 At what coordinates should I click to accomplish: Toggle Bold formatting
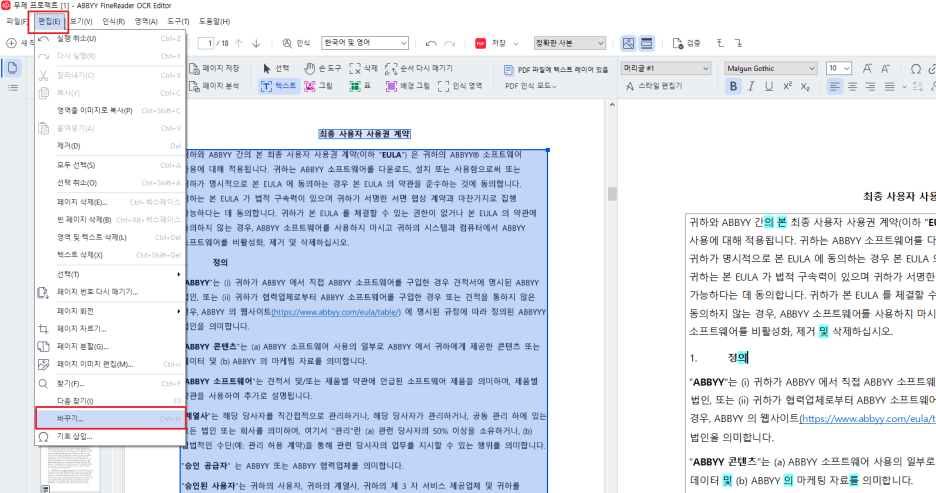point(733,86)
